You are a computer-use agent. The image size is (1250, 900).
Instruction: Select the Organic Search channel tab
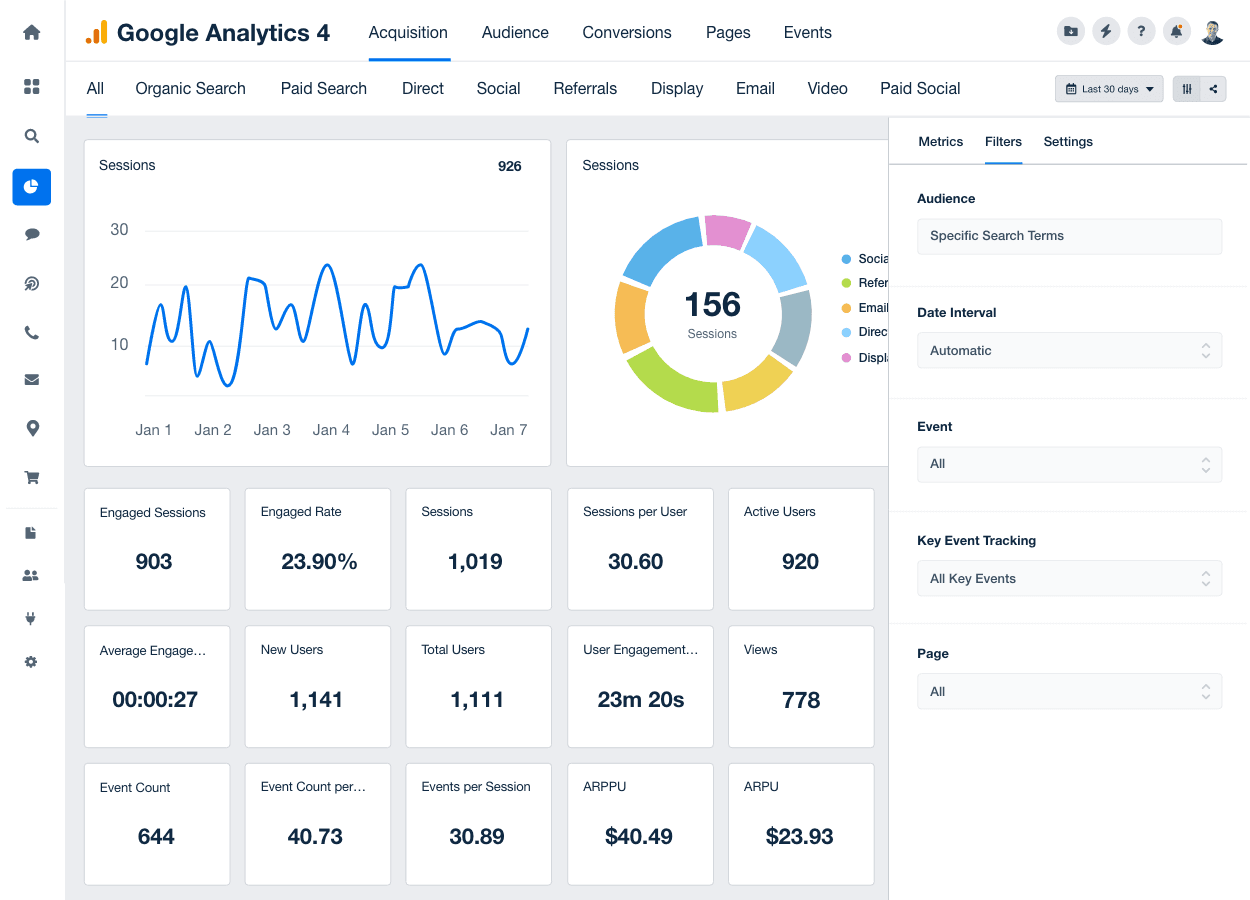coord(190,89)
